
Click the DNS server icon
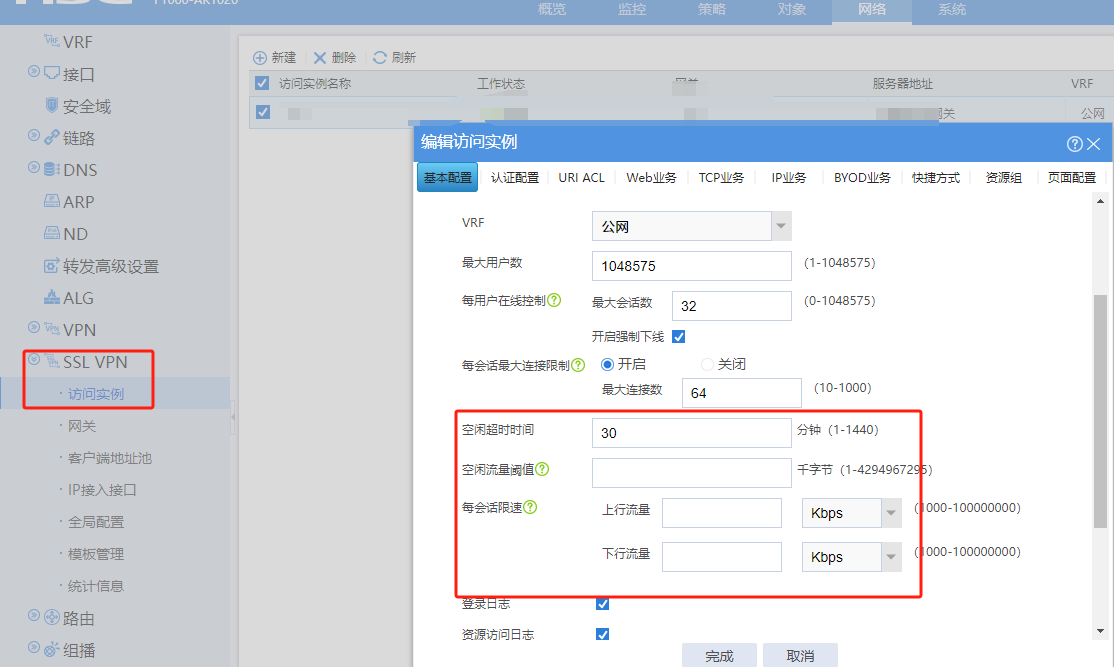52,169
